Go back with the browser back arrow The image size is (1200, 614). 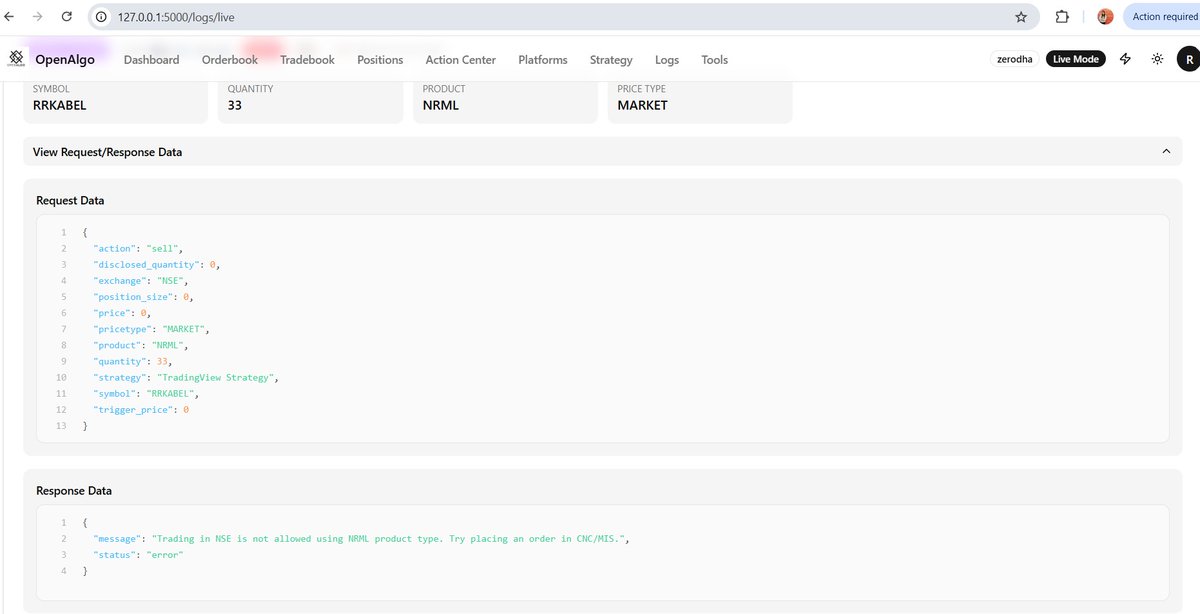10,17
